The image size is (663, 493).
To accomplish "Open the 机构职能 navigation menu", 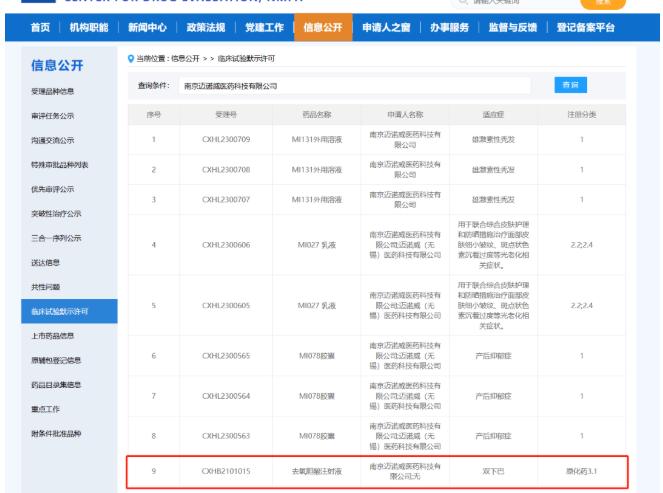I will pos(89,27).
